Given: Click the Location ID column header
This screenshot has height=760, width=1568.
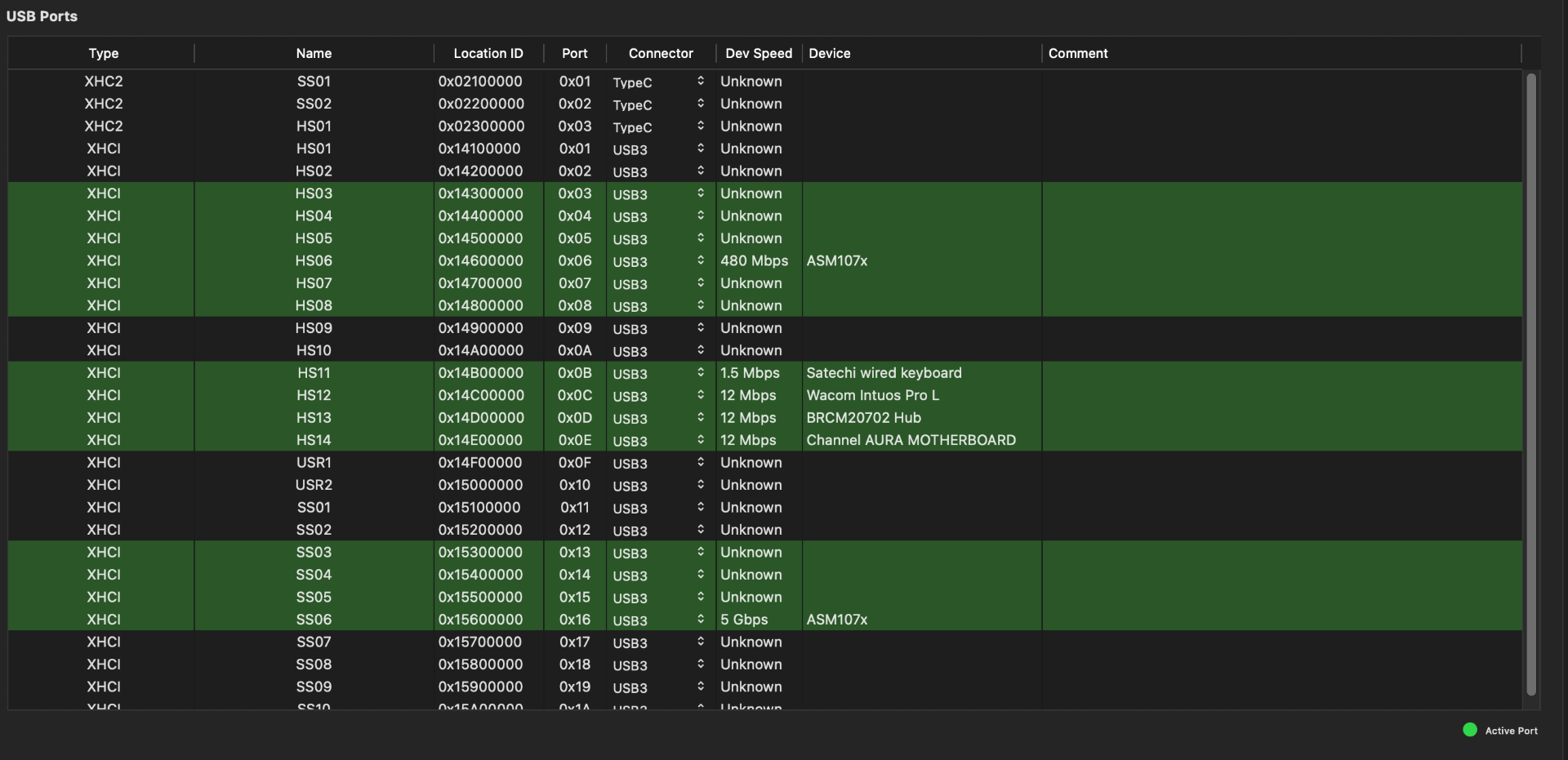Looking at the screenshot, I should click(488, 53).
